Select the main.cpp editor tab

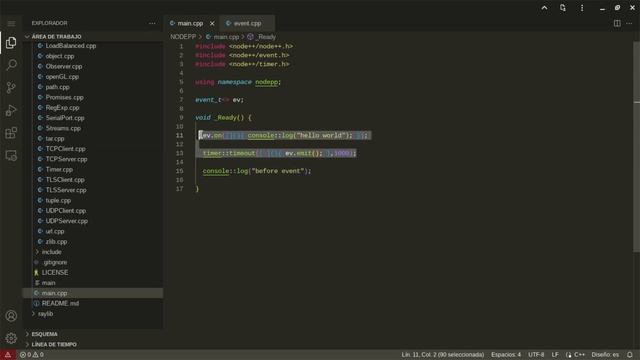pos(190,24)
